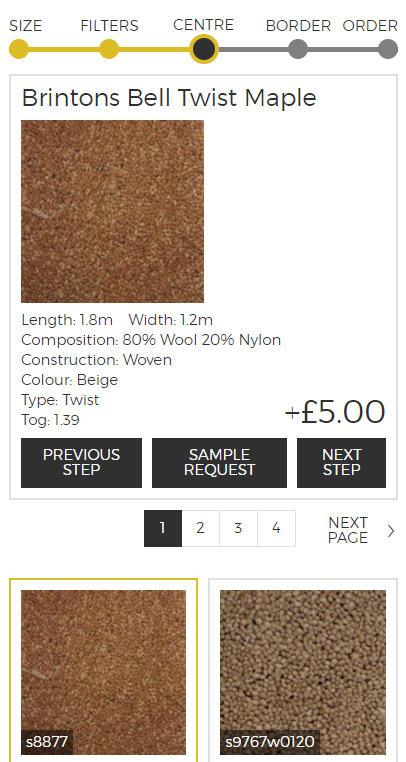Click the BORDER step circle
The height and width of the screenshot is (762, 406).
[298, 49]
